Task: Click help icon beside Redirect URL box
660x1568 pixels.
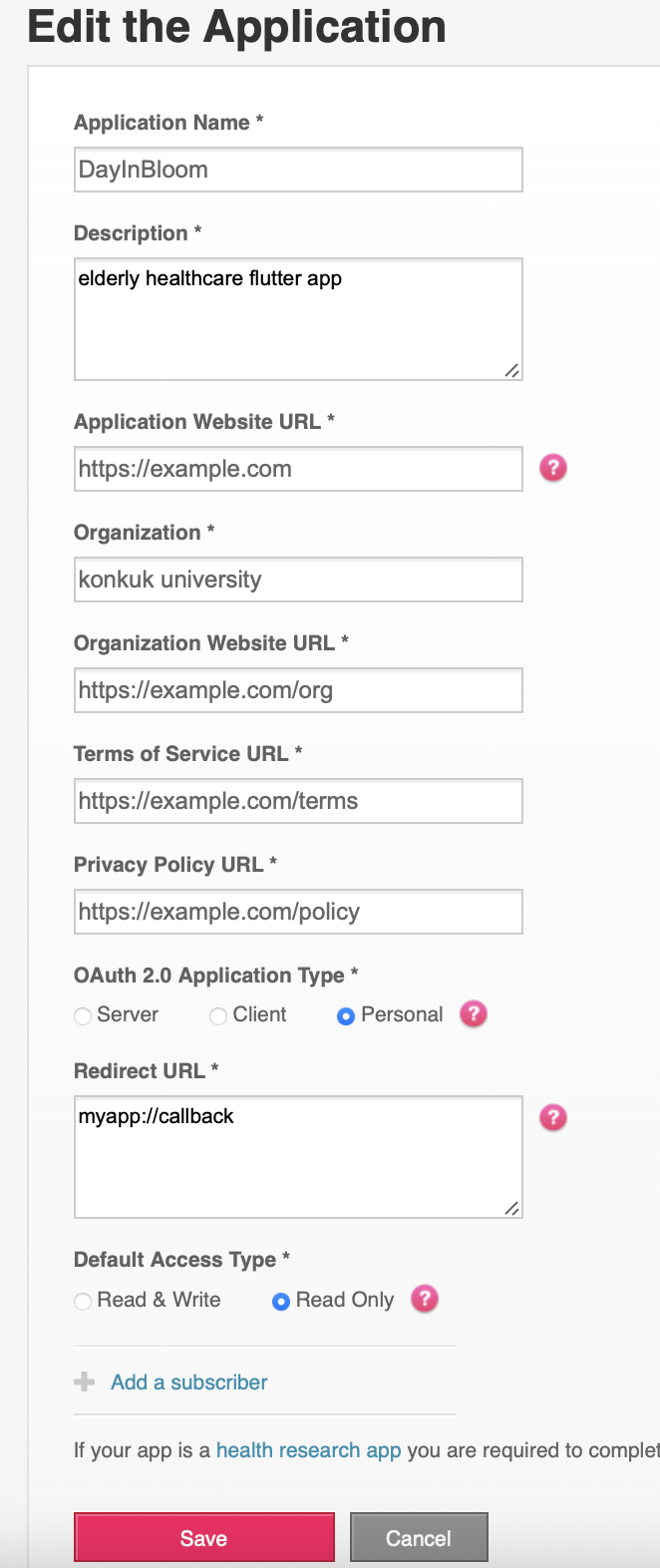Action: coord(553,1117)
